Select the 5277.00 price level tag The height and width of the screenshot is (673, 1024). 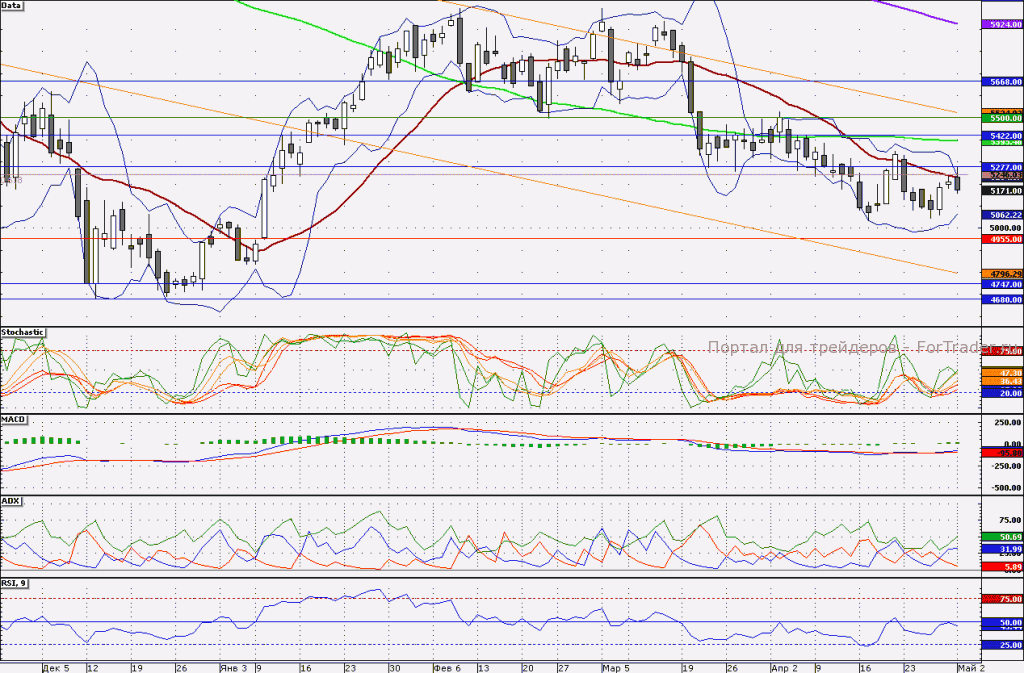pos(1002,167)
